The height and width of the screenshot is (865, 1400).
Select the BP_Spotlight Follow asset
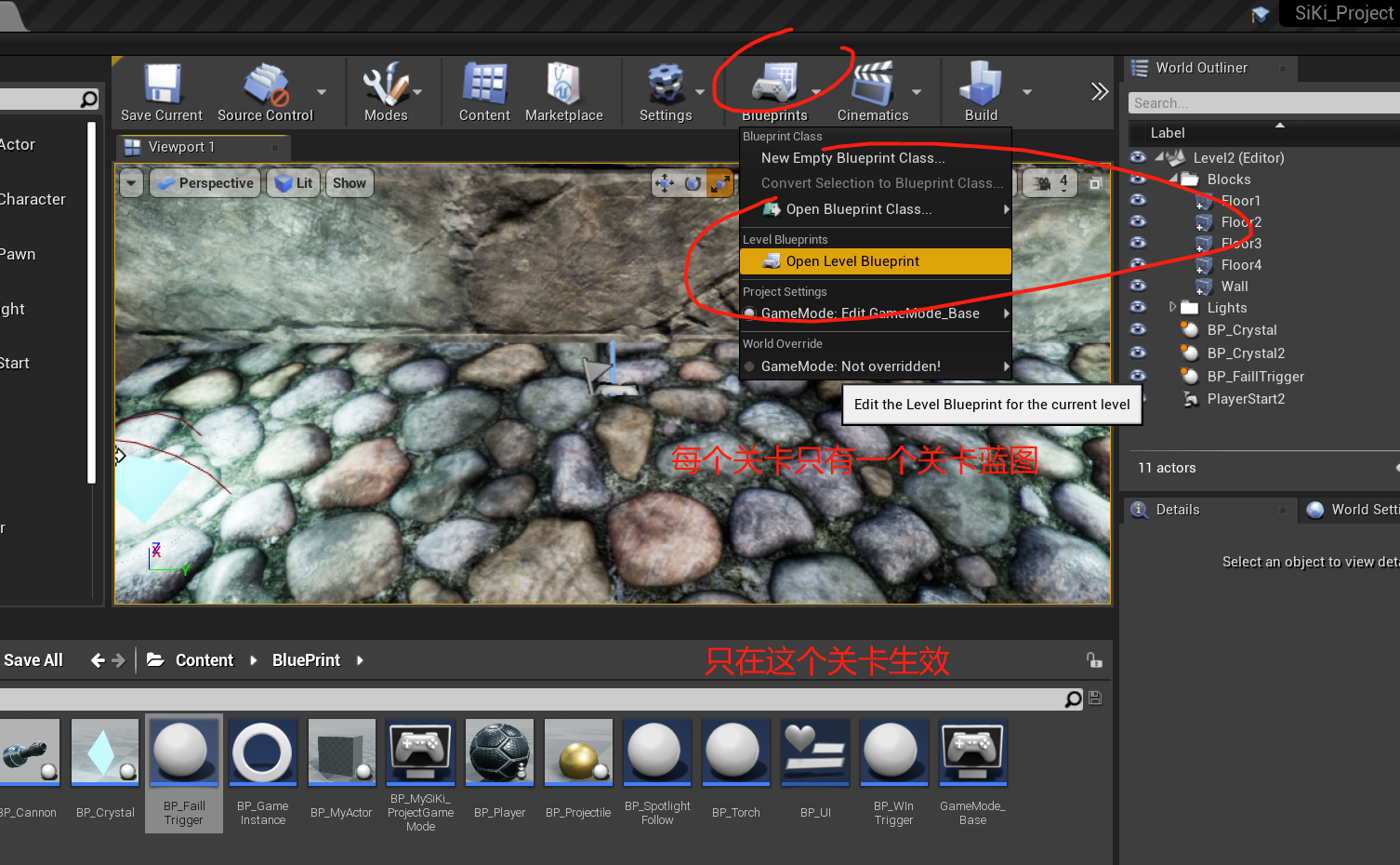coord(657,752)
